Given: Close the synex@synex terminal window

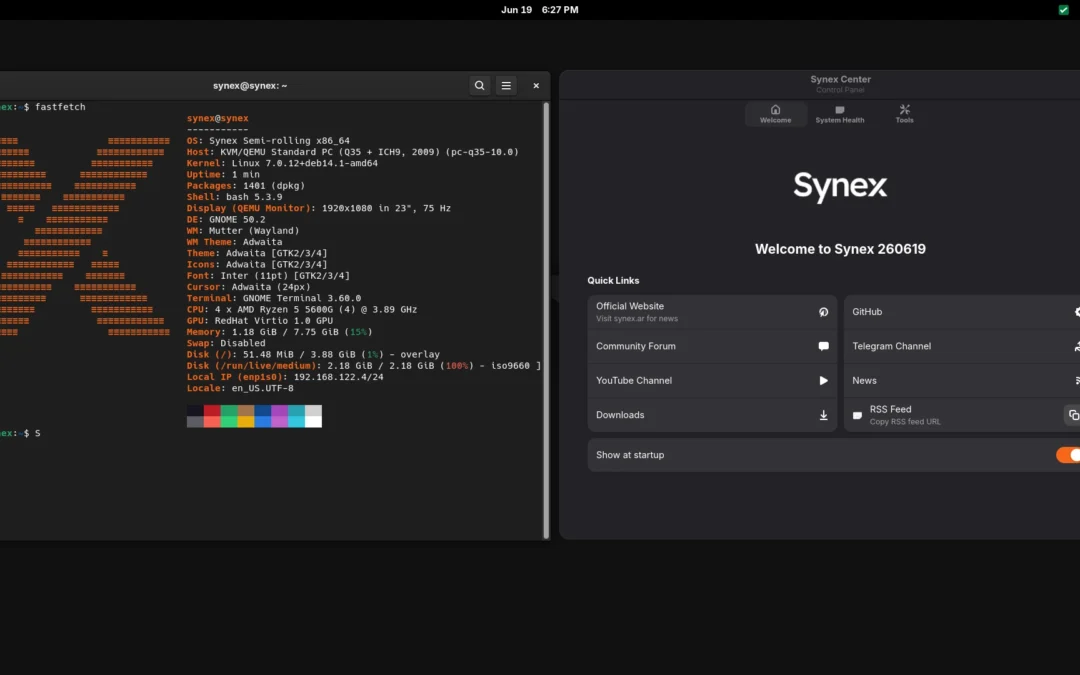Looking at the screenshot, I should (x=536, y=85).
